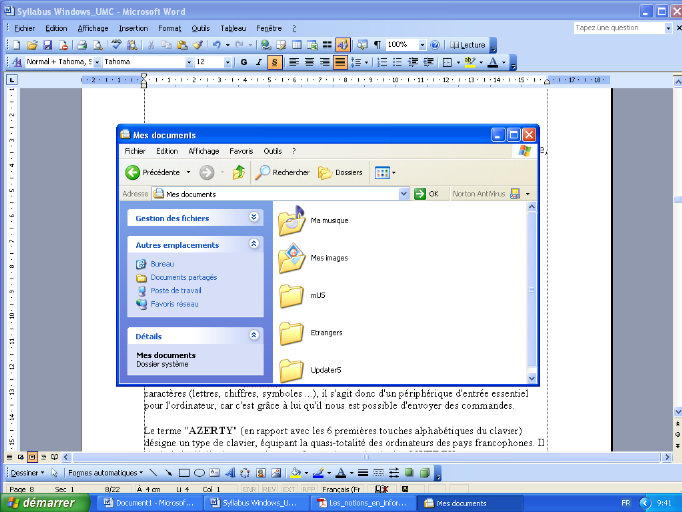The height and width of the screenshot is (512, 682).
Task: Click the Up one level folder icon
Action: (x=239, y=172)
